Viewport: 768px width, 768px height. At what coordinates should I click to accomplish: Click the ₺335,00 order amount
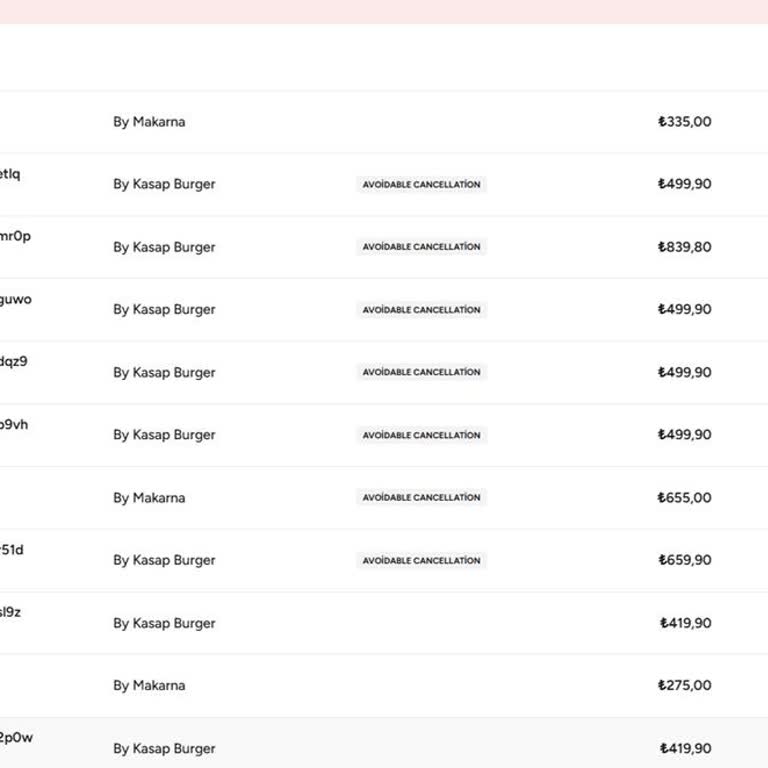coord(685,122)
